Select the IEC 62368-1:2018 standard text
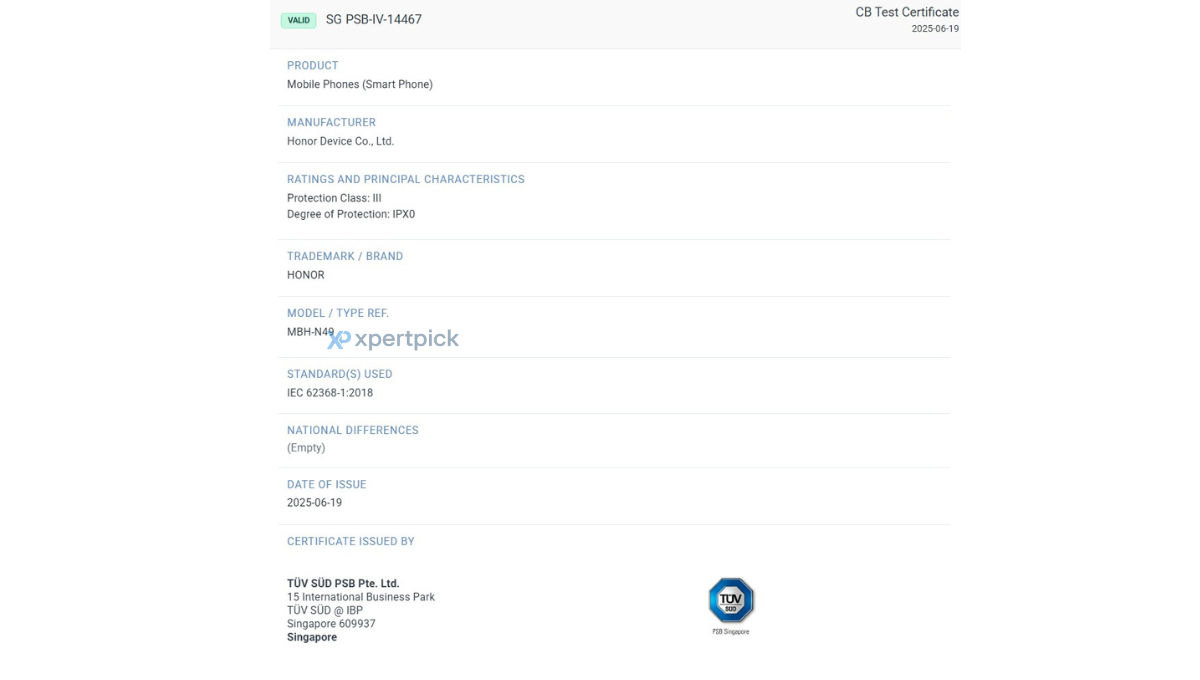This screenshot has width=1200, height=680. [330, 393]
